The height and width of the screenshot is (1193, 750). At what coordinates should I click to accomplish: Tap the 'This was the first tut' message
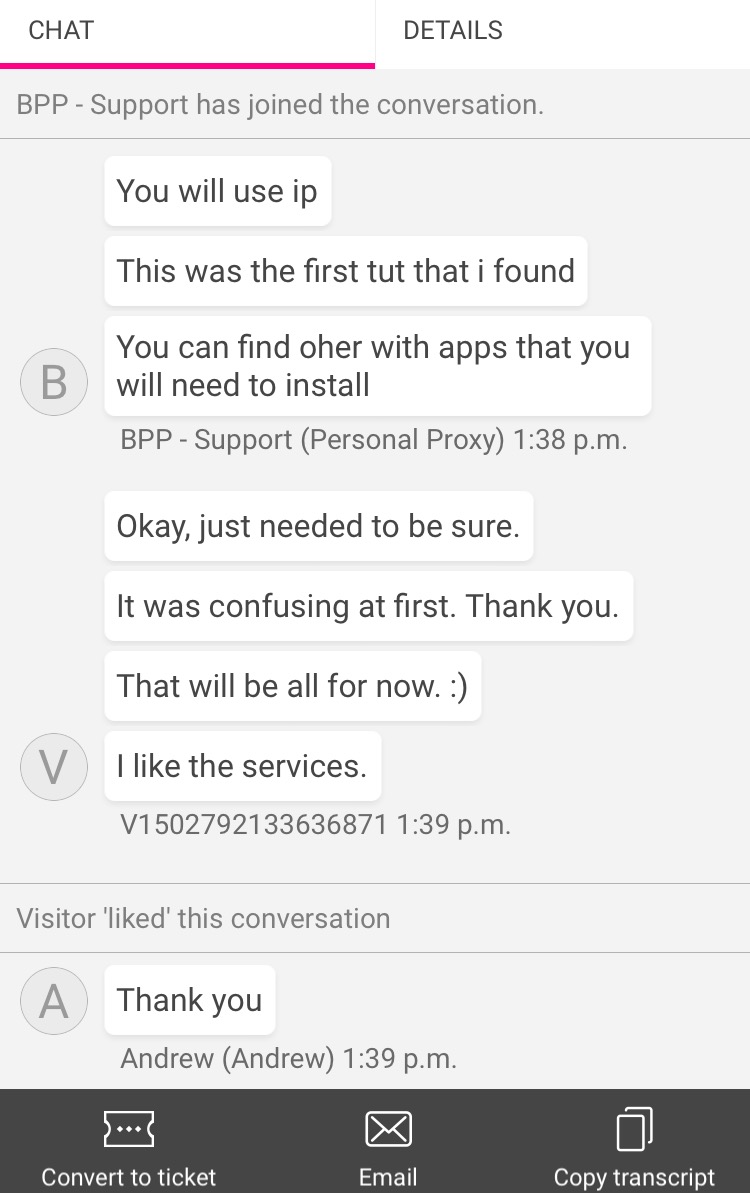(346, 271)
